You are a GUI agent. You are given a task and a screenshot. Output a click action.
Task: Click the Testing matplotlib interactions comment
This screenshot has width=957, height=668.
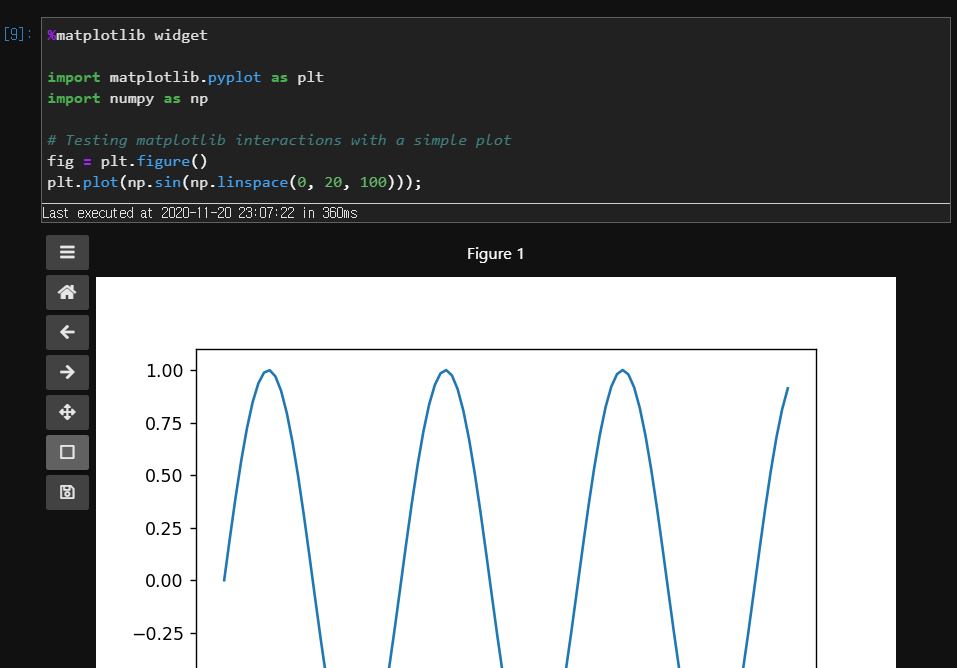click(x=279, y=140)
